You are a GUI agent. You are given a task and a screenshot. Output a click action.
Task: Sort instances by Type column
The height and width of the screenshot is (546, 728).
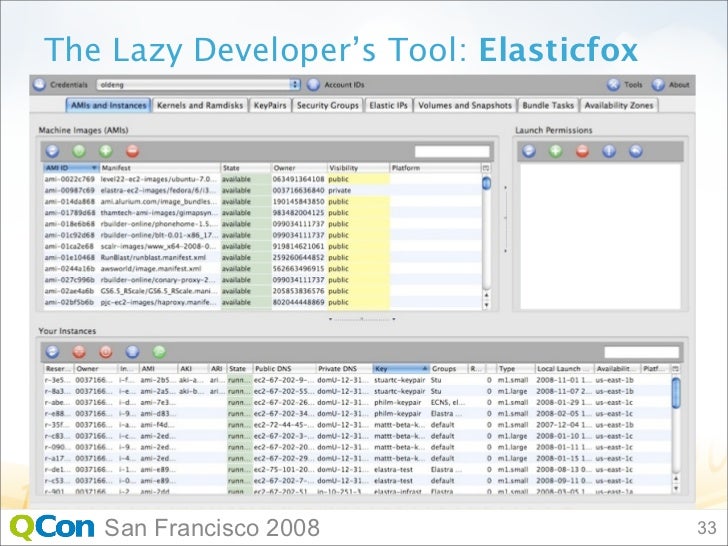coord(515,369)
